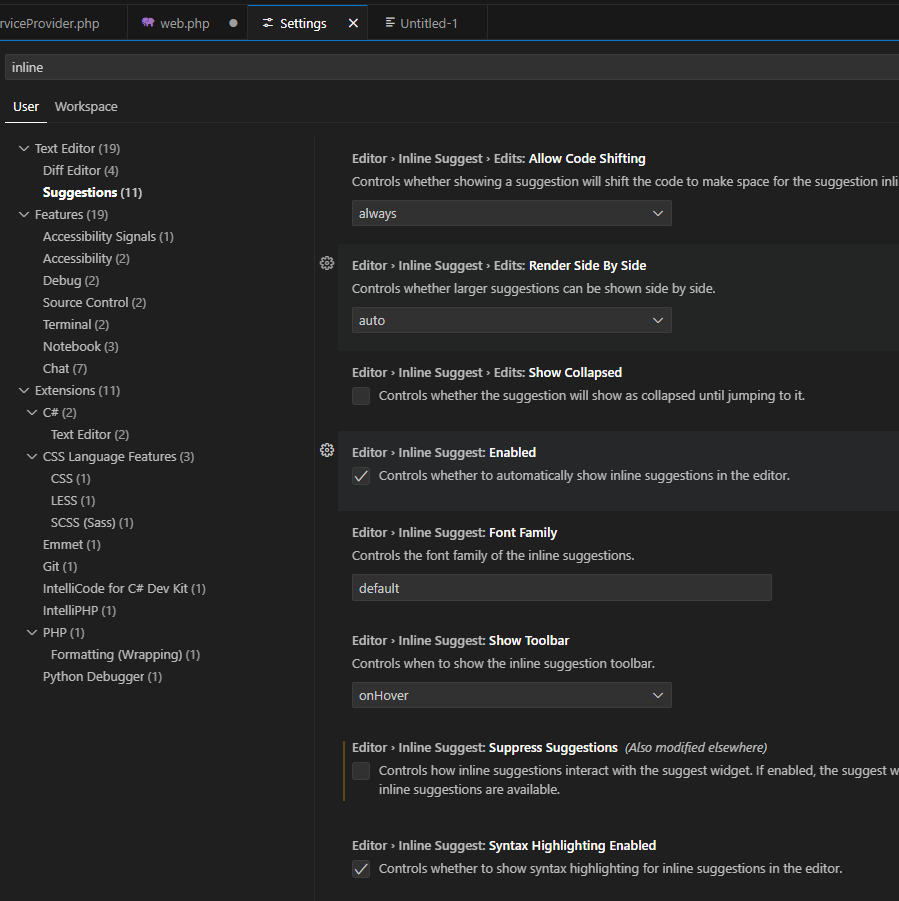This screenshot has width=899, height=901.
Task: Toggle the Show Collapsed checkbox
Action: coord(361,396)
